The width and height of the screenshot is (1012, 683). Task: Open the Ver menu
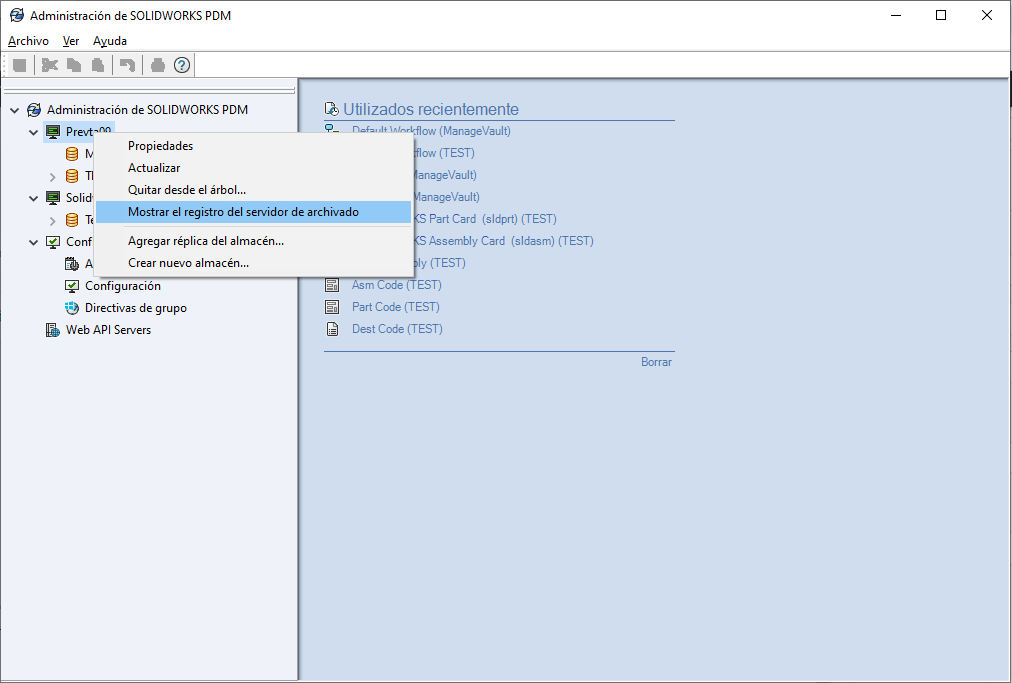pos(71,41)
